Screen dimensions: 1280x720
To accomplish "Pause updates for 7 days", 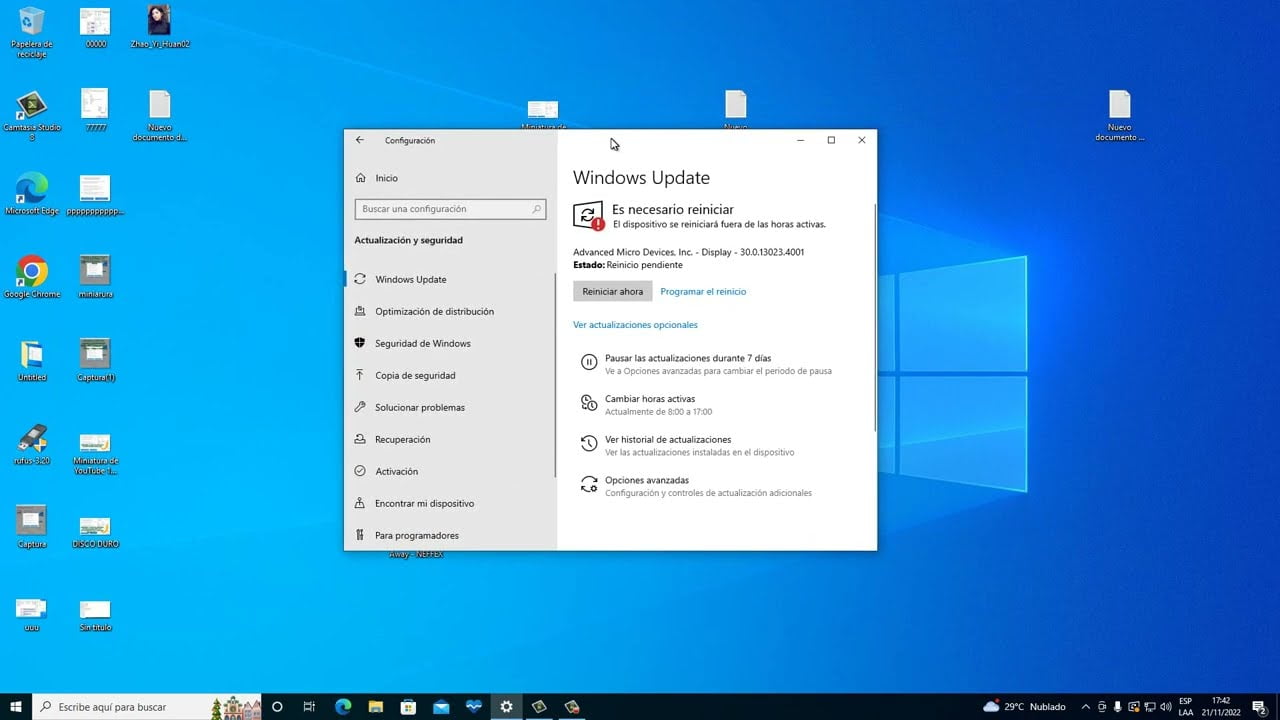I will tap(687, 359).
